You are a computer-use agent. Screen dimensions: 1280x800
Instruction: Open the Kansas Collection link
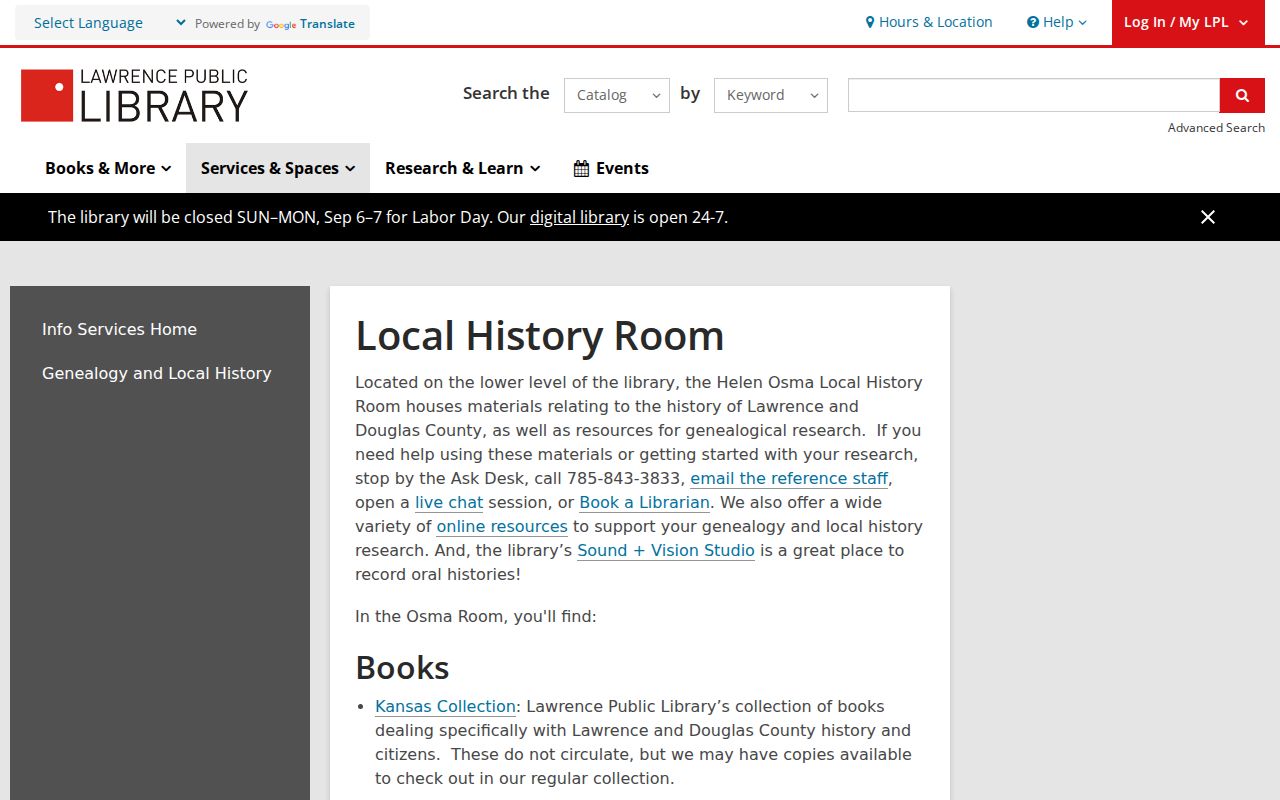point(446,706)
